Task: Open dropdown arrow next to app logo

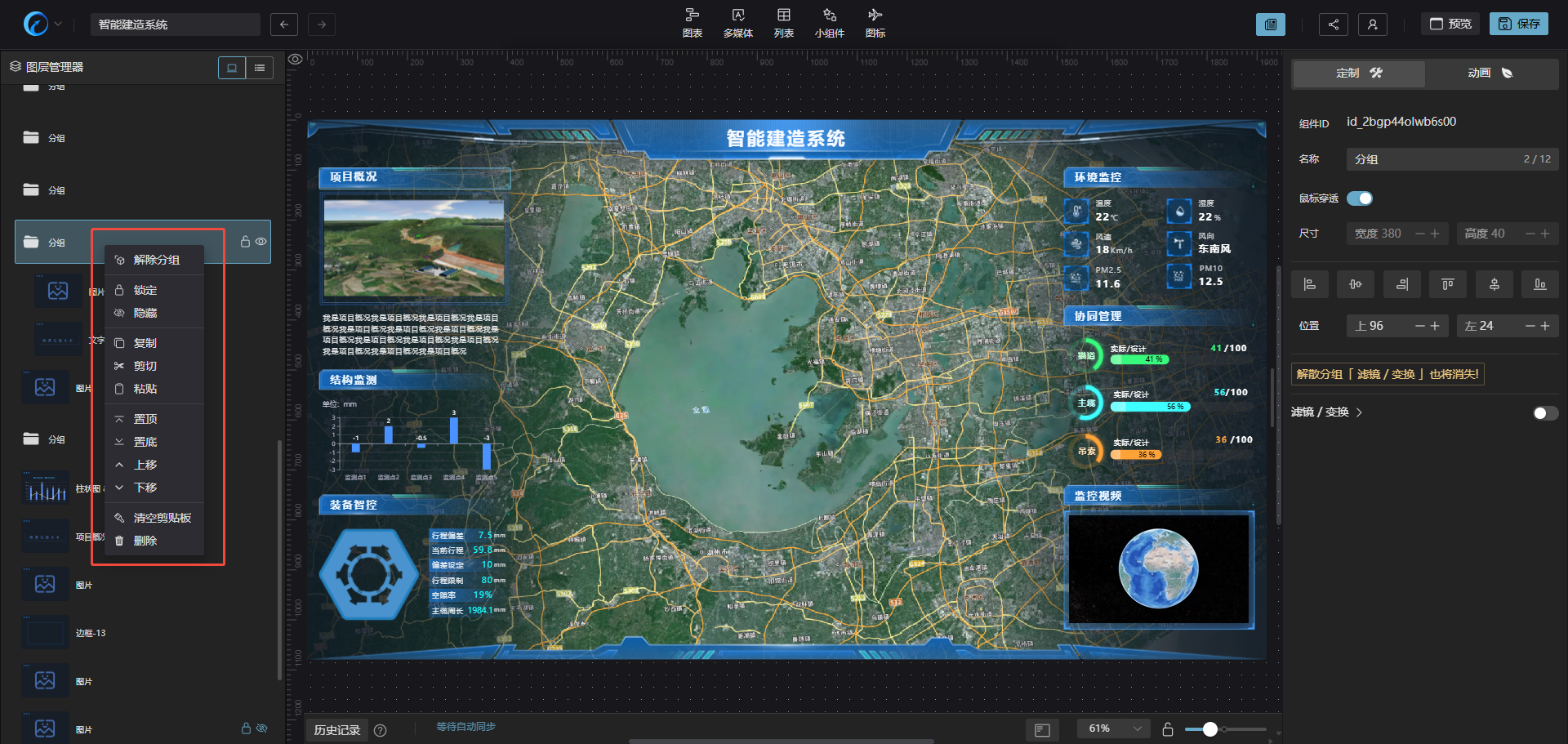Action: click(x=58, y=25)
